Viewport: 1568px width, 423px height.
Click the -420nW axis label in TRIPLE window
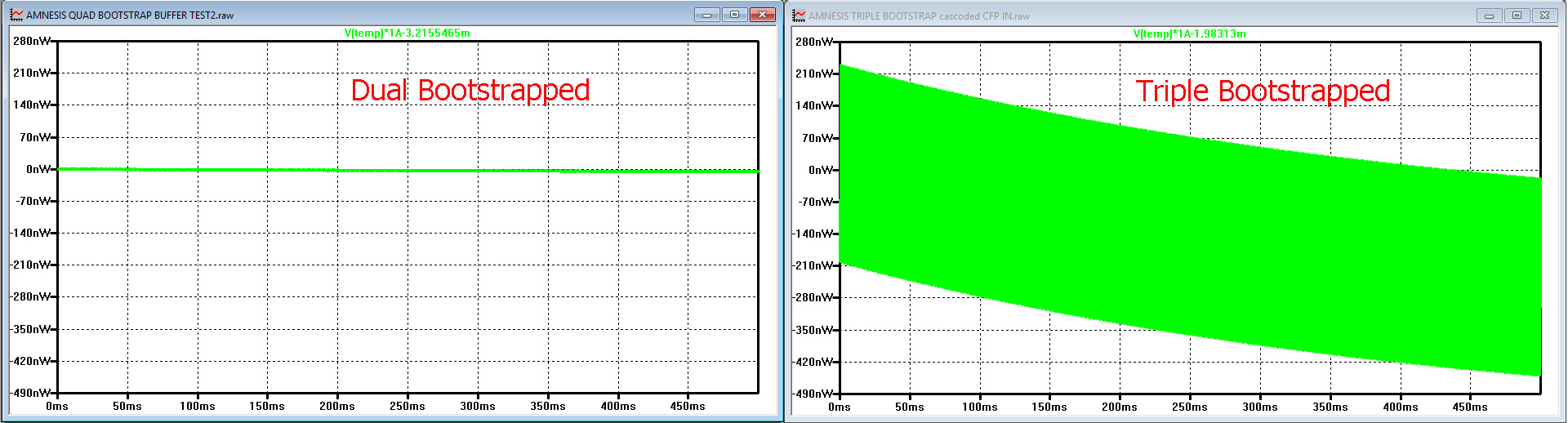[x=813, y=362]
